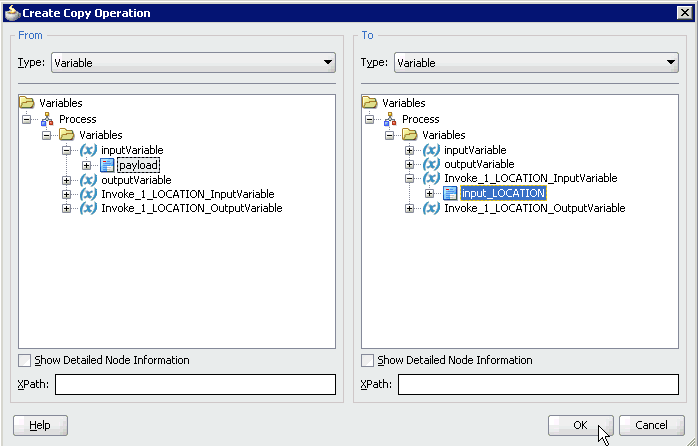
Task: Select input_LOCATION label in To tree
Action: click(x=503, y=193)
